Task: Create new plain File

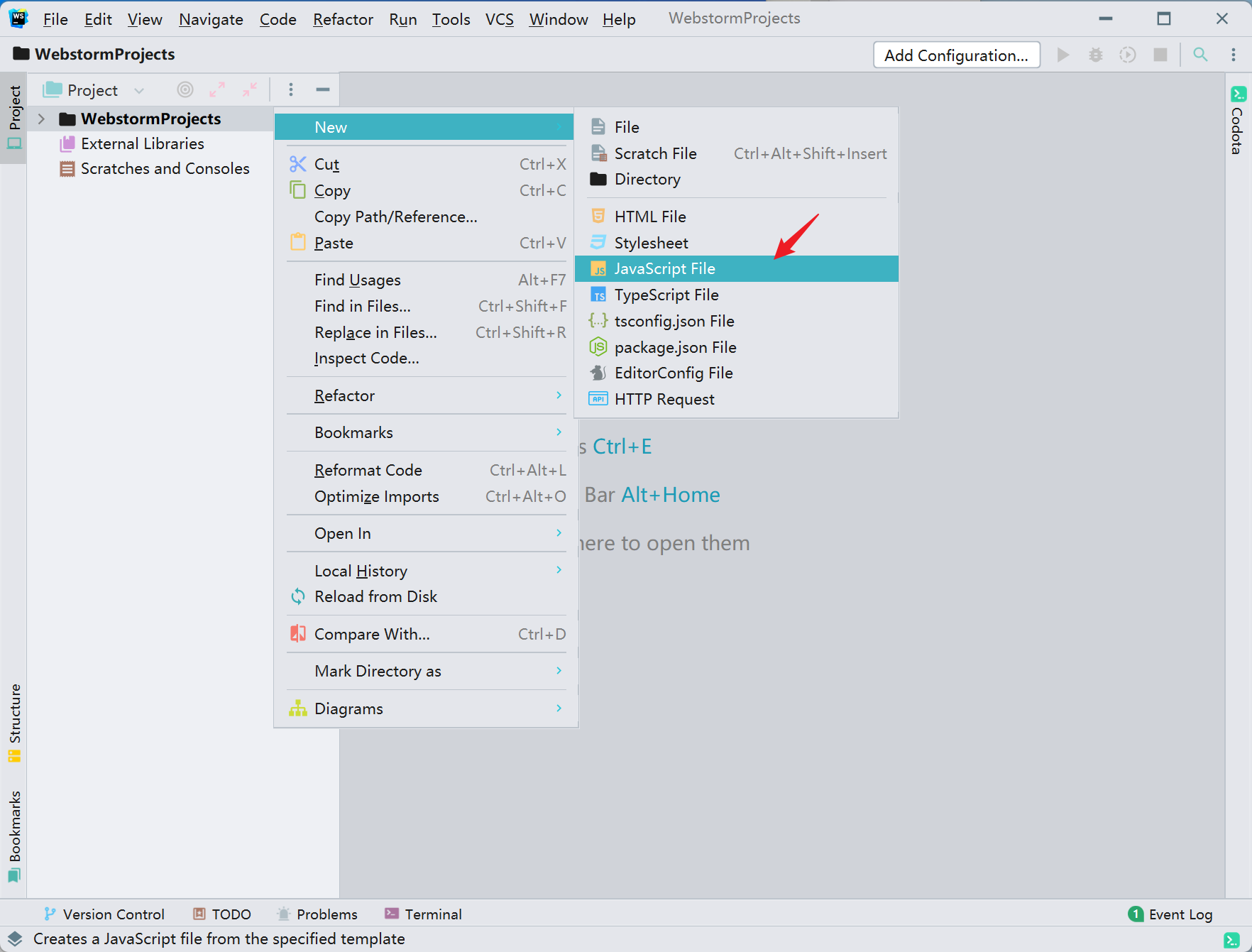Action: 737,127
